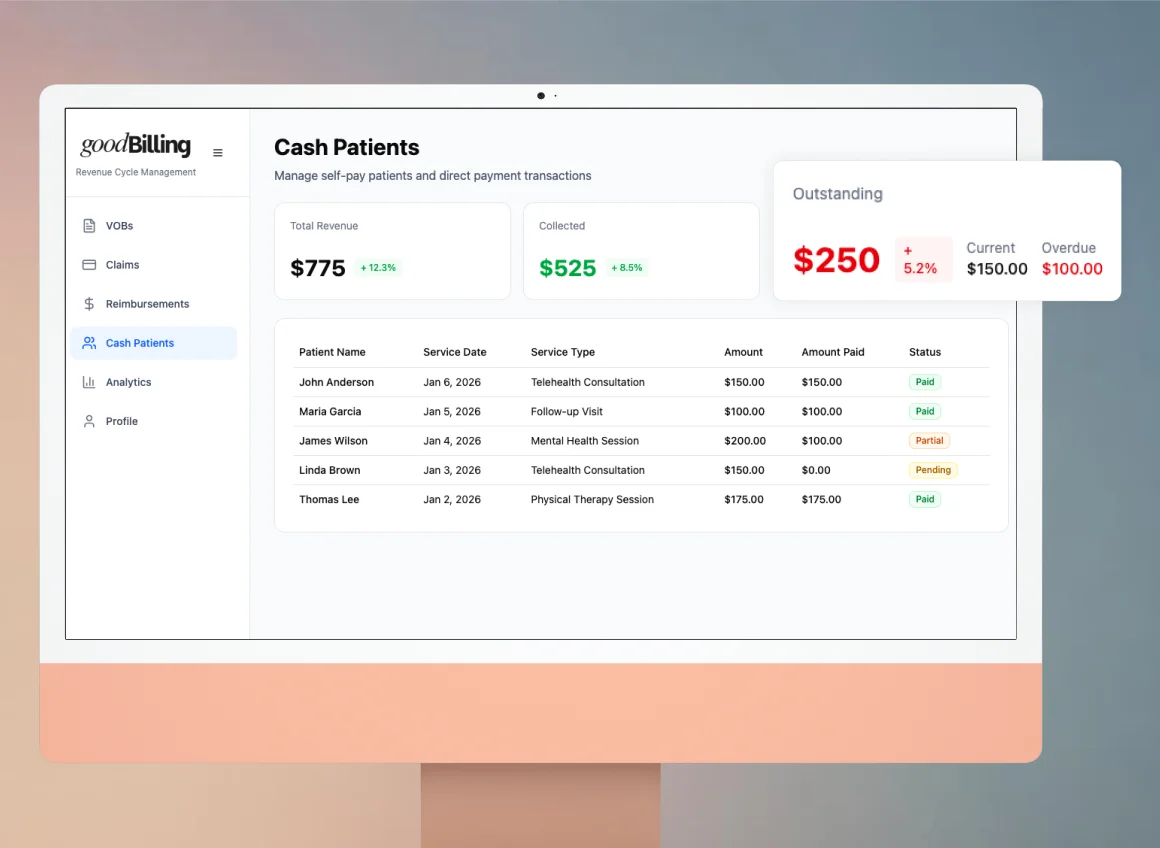Click the $525 Collected value
This screenshot has width=1160, height=848.
(x=567, y=268)
